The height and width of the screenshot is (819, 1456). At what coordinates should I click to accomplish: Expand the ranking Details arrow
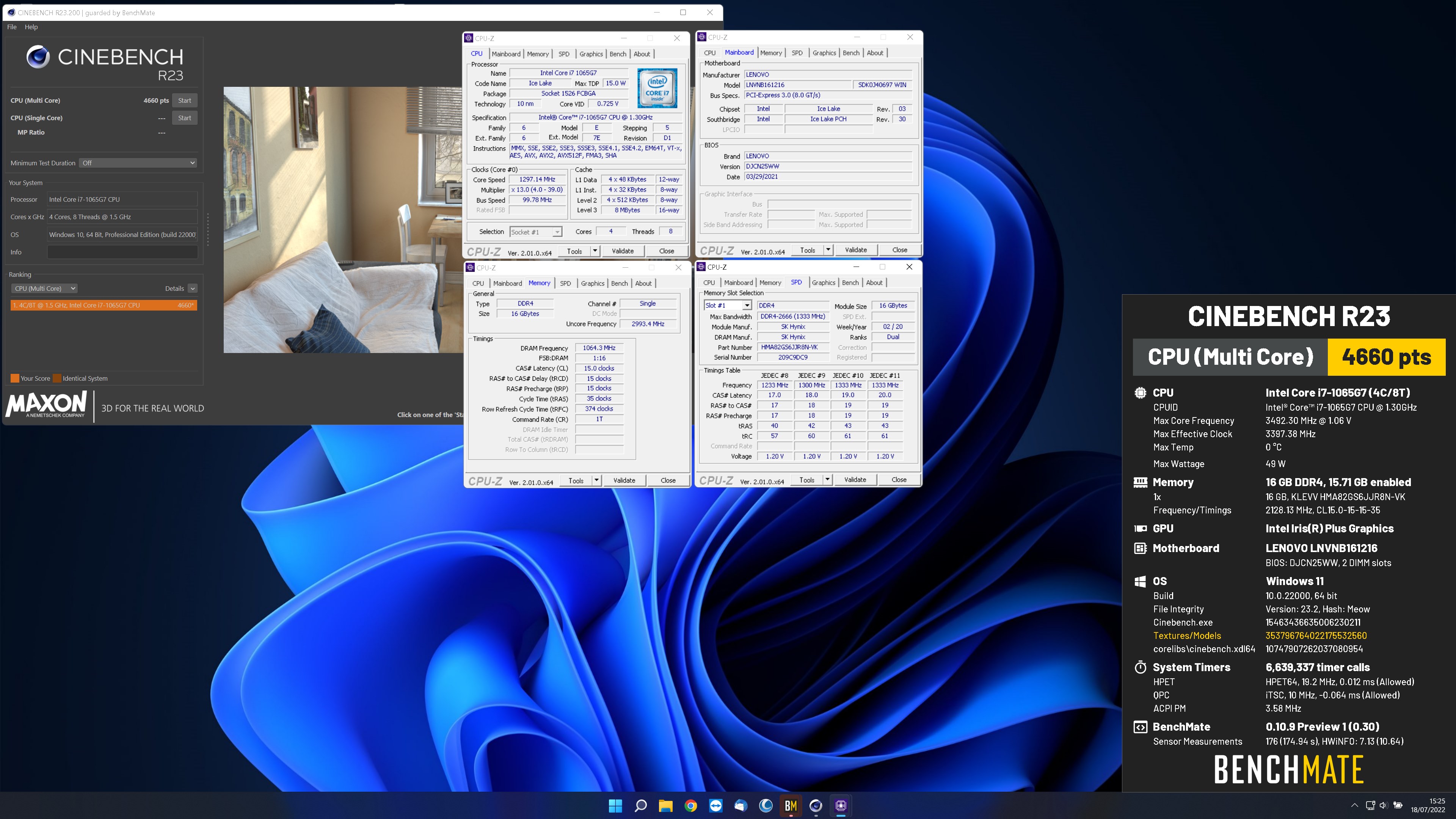(192, 288)
